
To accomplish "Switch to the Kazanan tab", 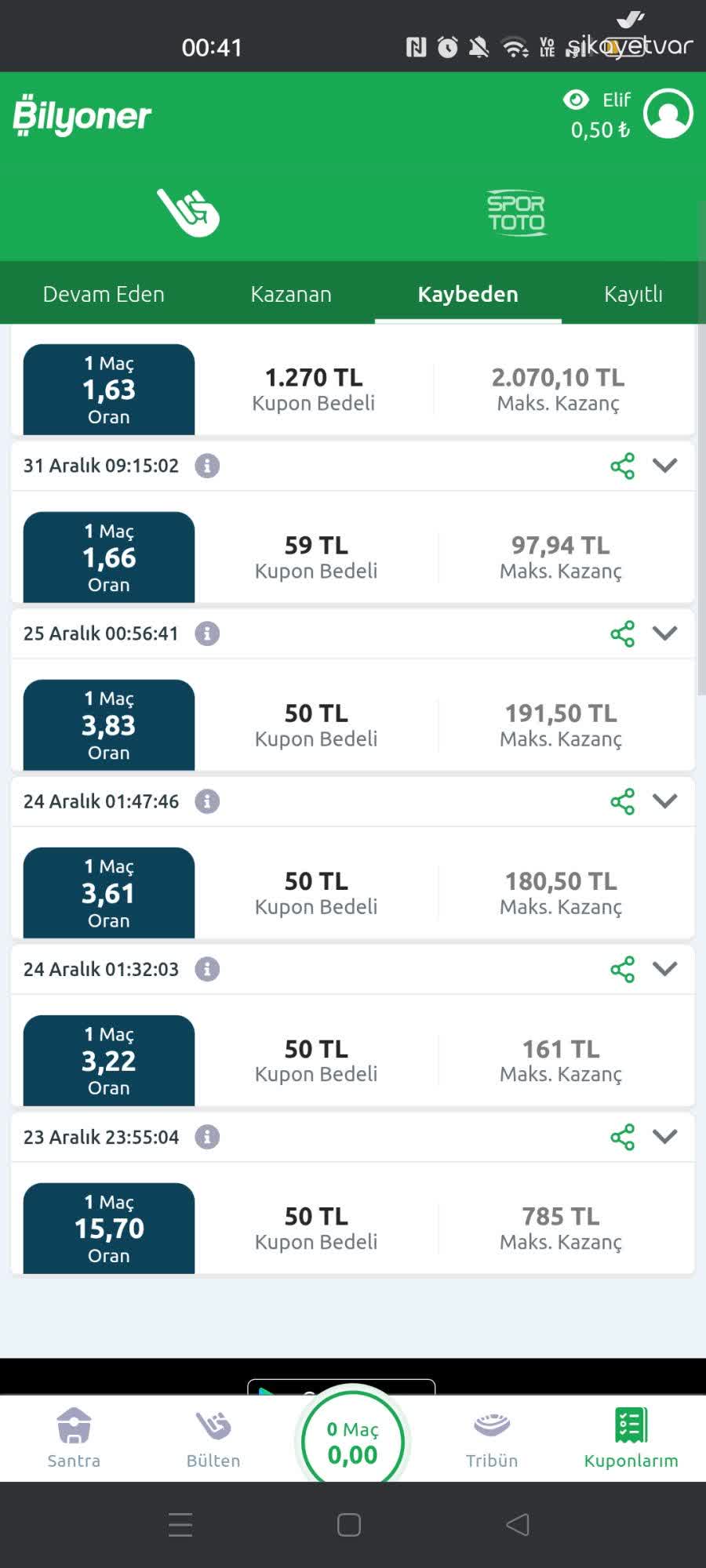I will pos(291,294).
